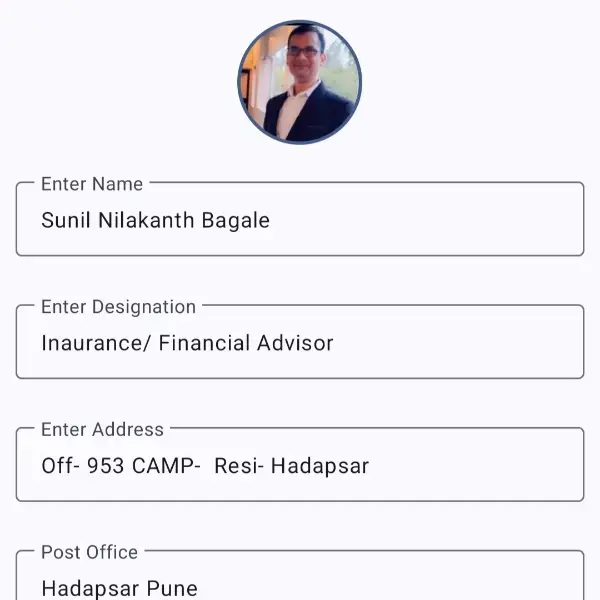This screenshot has height=600, width=600.
Task: Click the 'Post Office' floating label
Action: [89, 552]
